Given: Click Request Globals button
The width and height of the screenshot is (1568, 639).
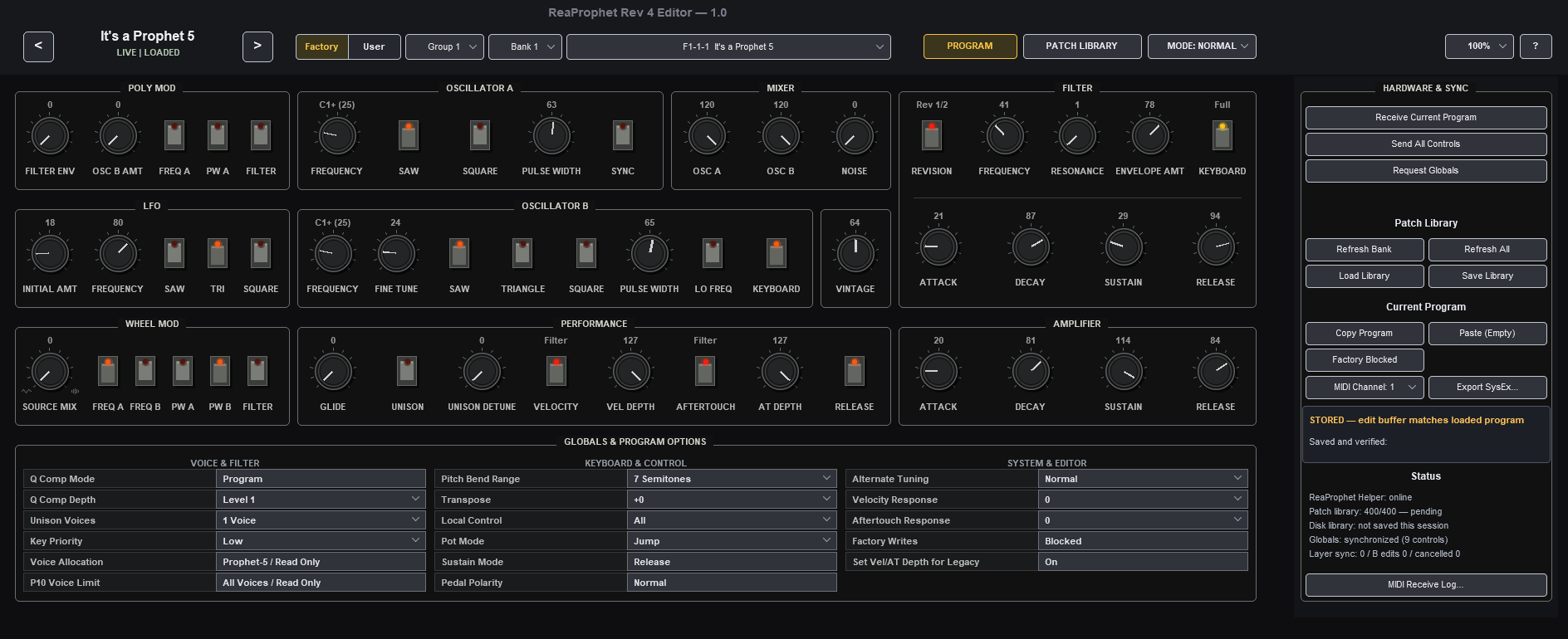Looking at the screenshot, I should pyautogui.click(x=1426, y=171).
